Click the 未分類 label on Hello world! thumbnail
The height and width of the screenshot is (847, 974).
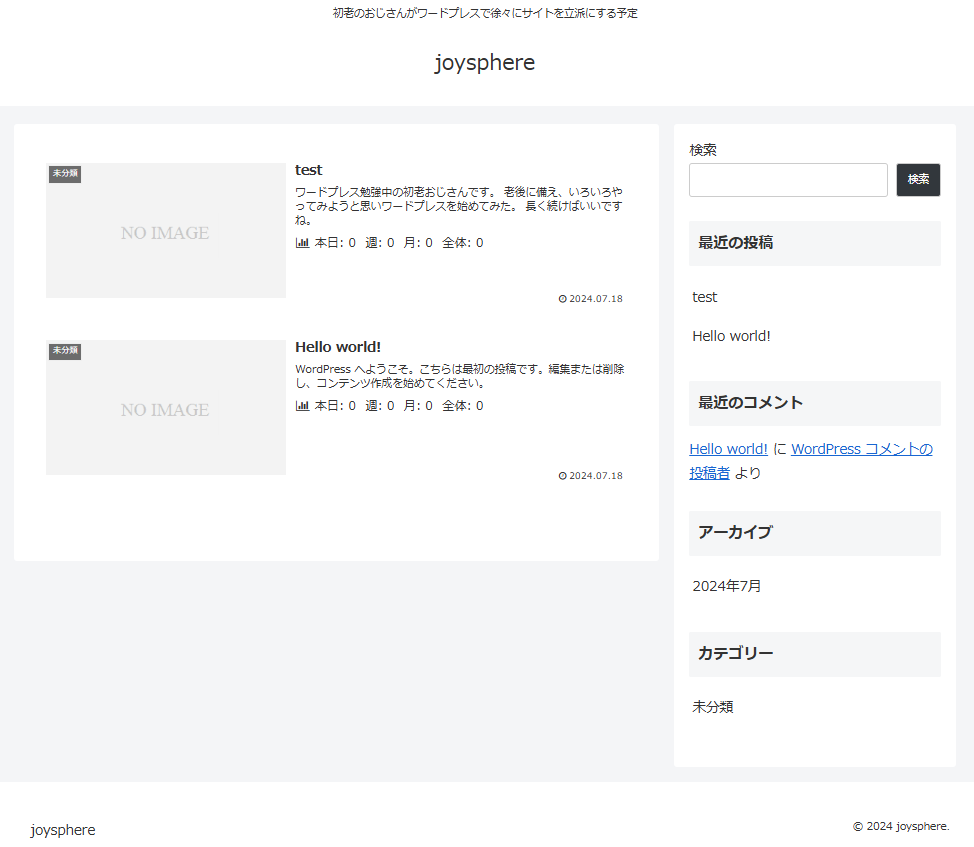[x=65, y=351]
